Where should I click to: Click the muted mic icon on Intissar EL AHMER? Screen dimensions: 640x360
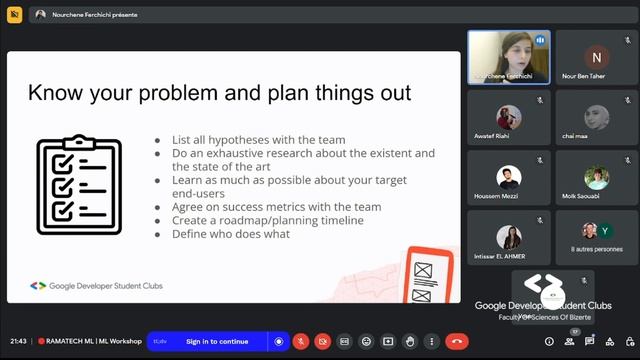coord(540,220)
